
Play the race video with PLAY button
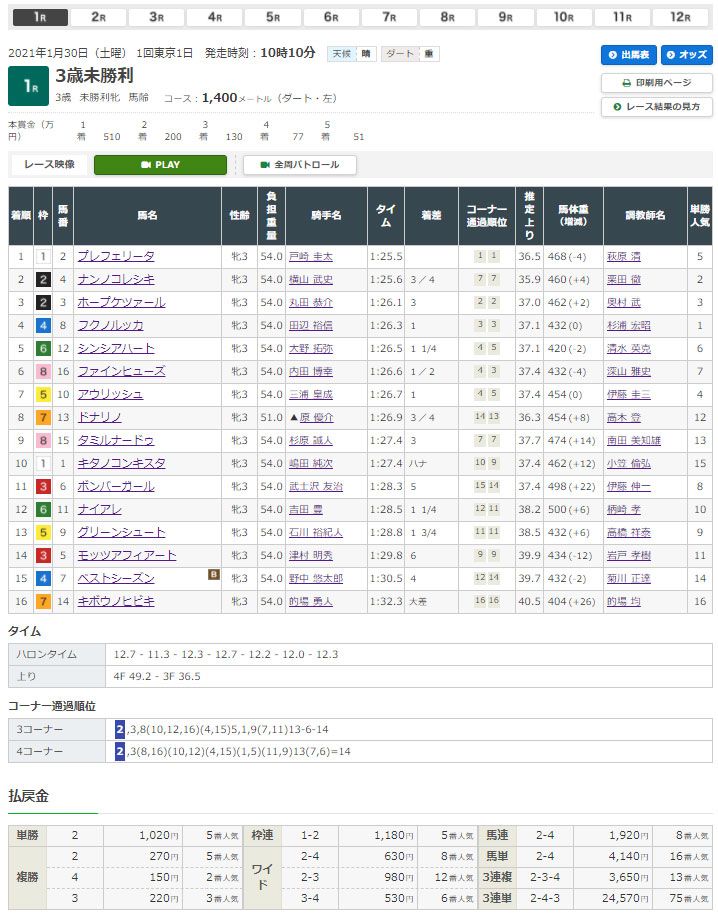coord(160,165)
